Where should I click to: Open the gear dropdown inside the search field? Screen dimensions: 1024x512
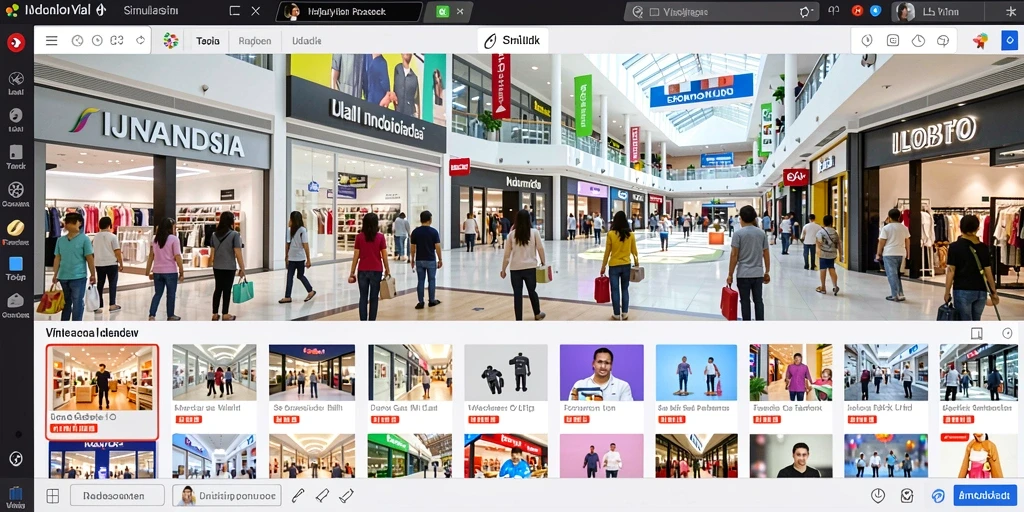click(805, 12)
